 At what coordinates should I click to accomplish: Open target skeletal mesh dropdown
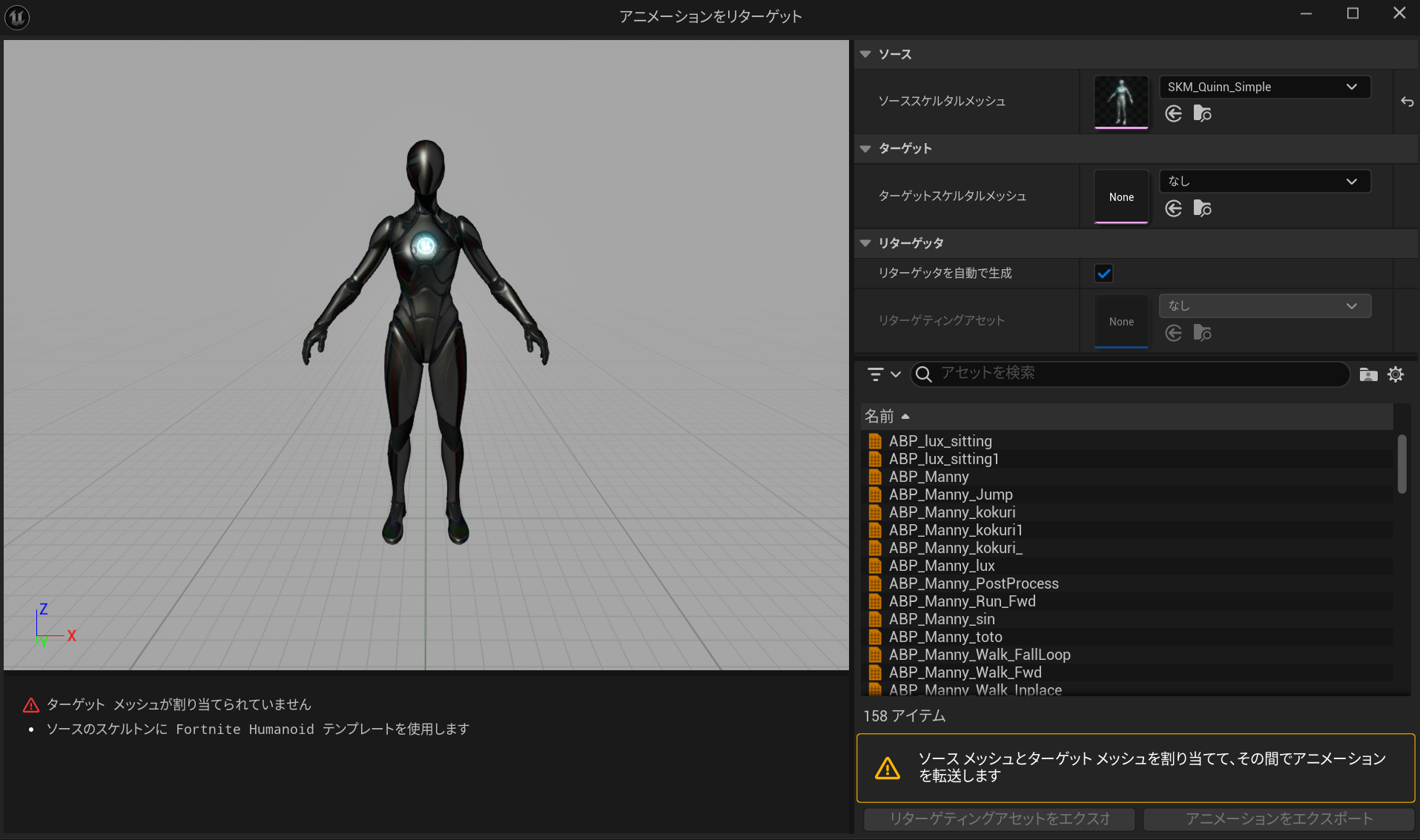pos(1264,182)
